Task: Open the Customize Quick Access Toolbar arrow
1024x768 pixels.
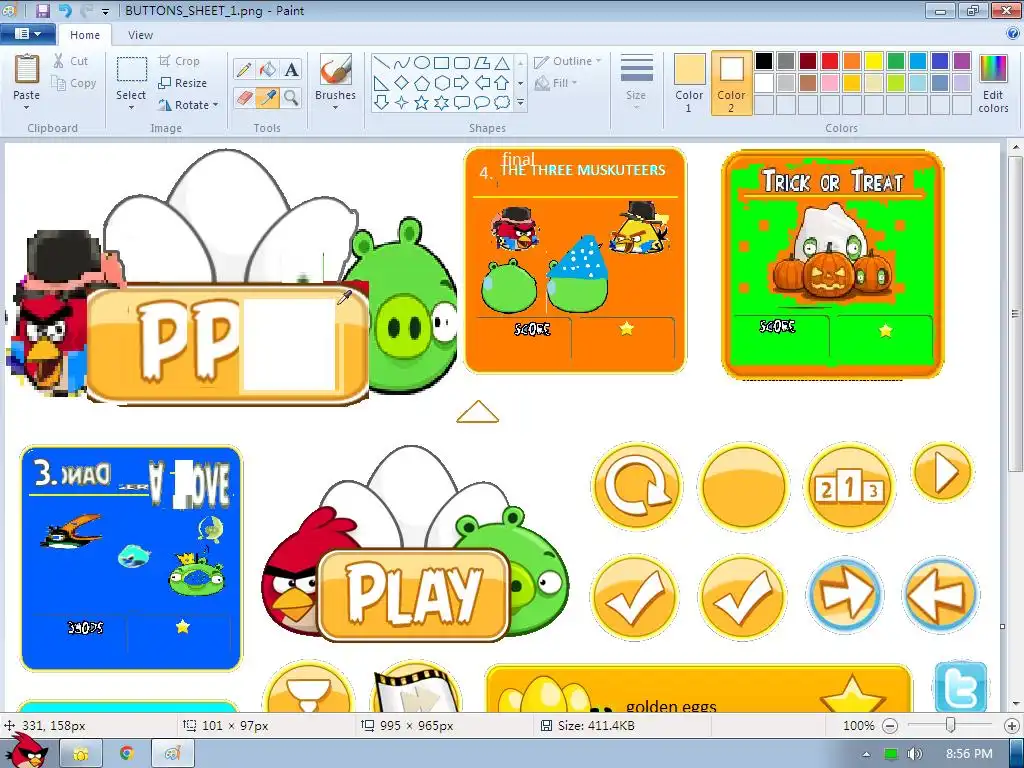Action: click(x=105, y=11)
